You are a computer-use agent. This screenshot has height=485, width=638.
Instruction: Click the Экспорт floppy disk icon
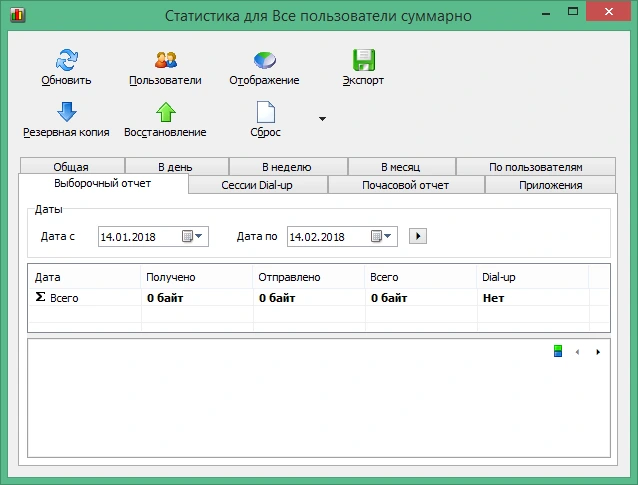[x=363, y=60]
